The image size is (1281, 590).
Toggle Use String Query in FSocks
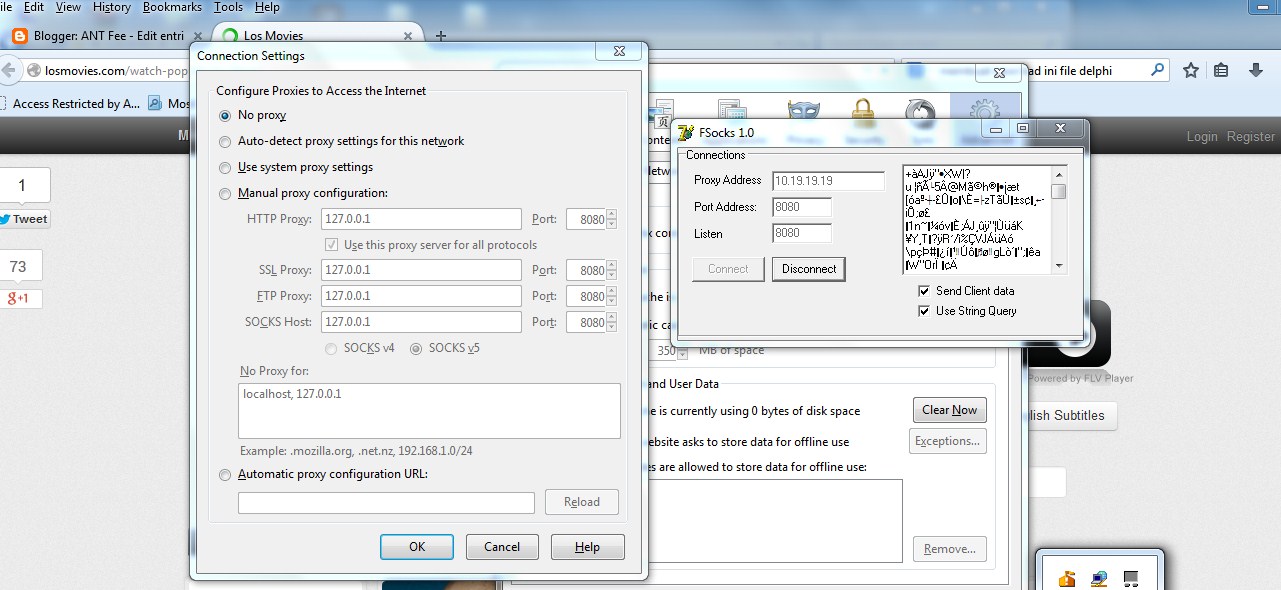pos(924,310)
